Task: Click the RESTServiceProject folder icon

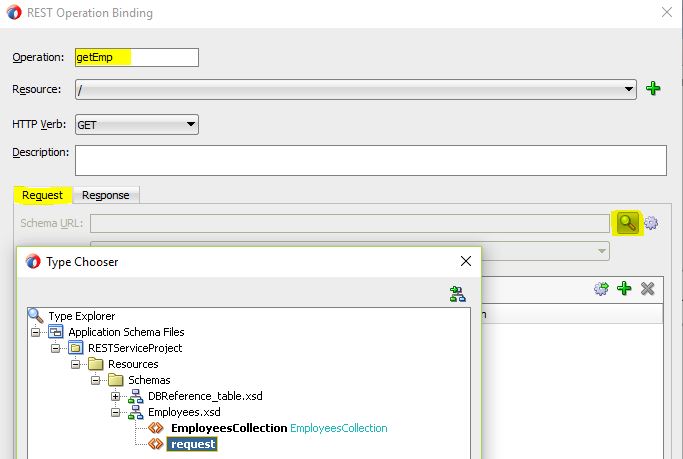Action: [75, 348]
